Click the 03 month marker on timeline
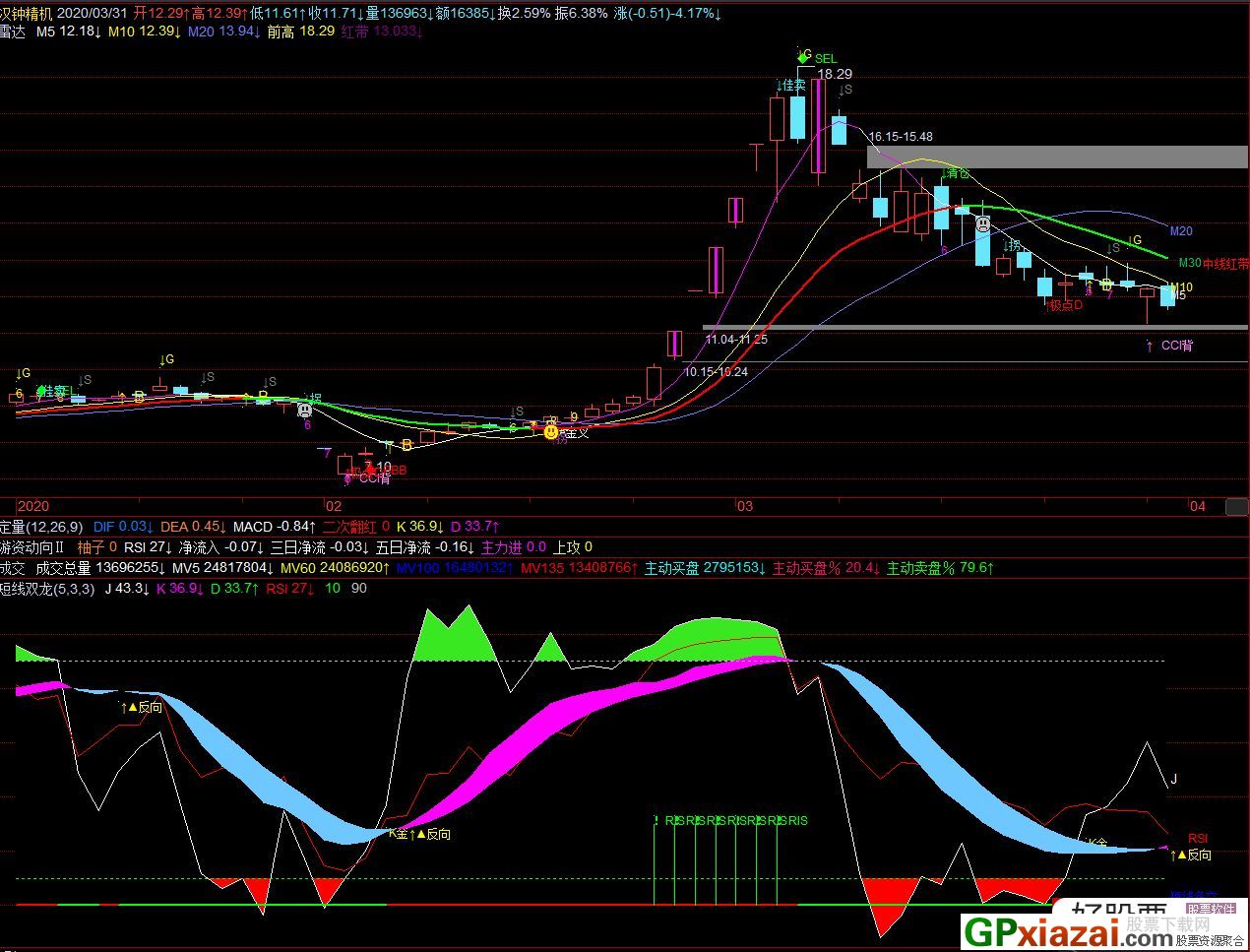The image size is (1250, 952). tap(744, 506)
